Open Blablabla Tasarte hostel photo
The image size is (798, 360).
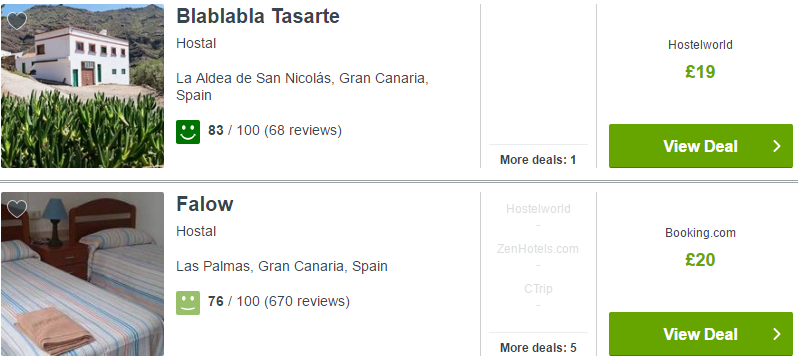coord(82,86)
